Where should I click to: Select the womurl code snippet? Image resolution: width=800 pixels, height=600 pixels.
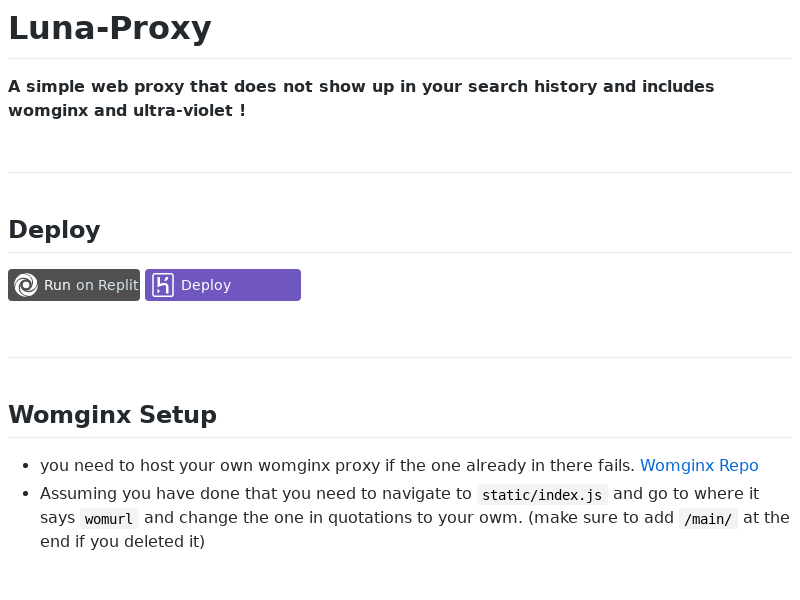tap(108, 518)
